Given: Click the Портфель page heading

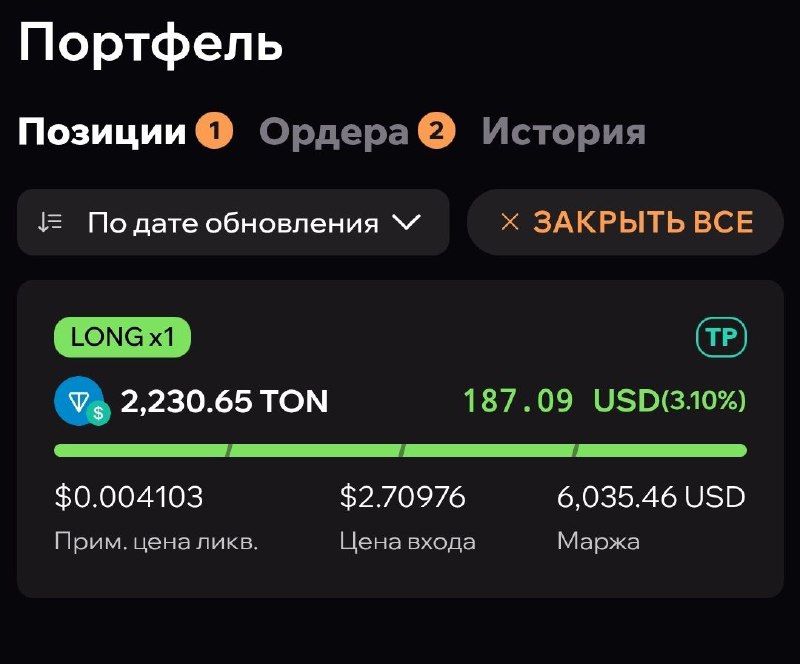Looking at the screenshot, I should pyautogui.click(x=150, y=44).
